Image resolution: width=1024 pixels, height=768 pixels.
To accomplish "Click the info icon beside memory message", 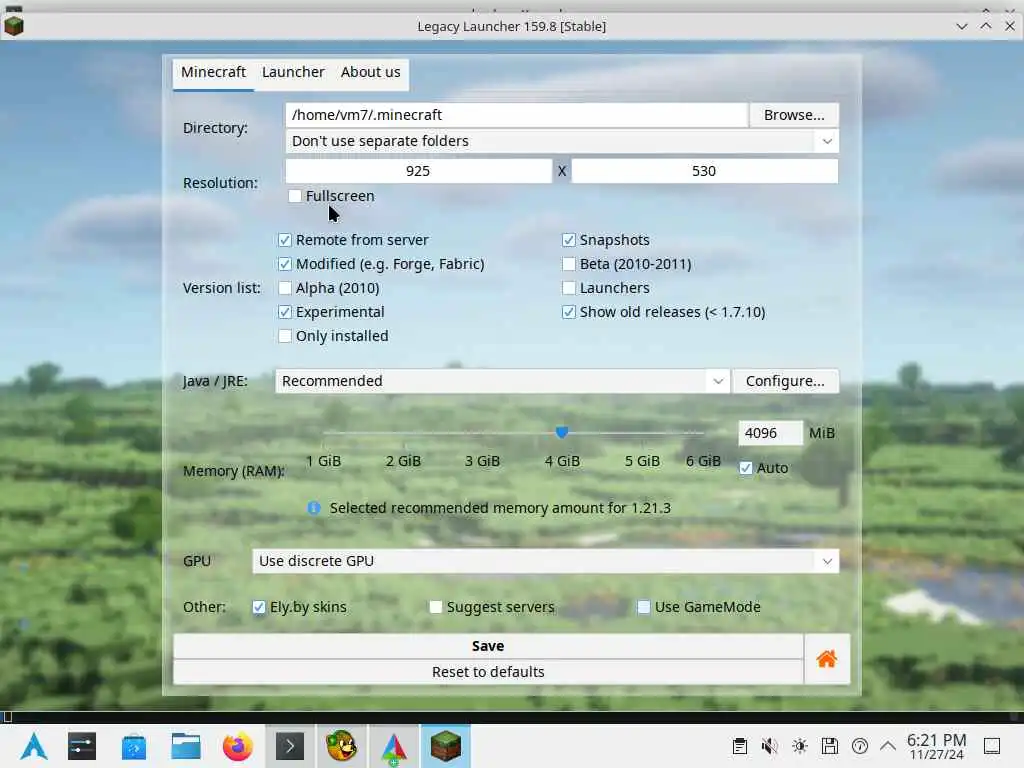I will [314, 508].
